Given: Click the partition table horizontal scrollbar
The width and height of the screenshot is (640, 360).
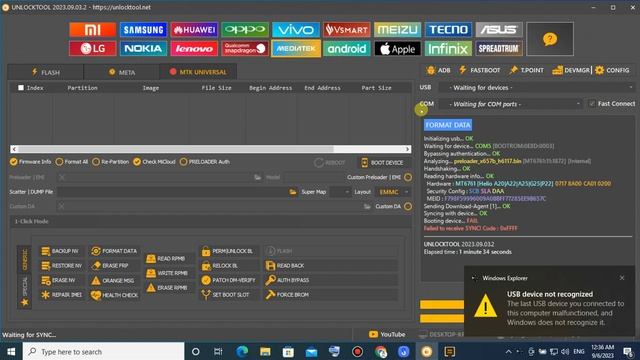Looking at the screenshot, I should click(176, 149).
